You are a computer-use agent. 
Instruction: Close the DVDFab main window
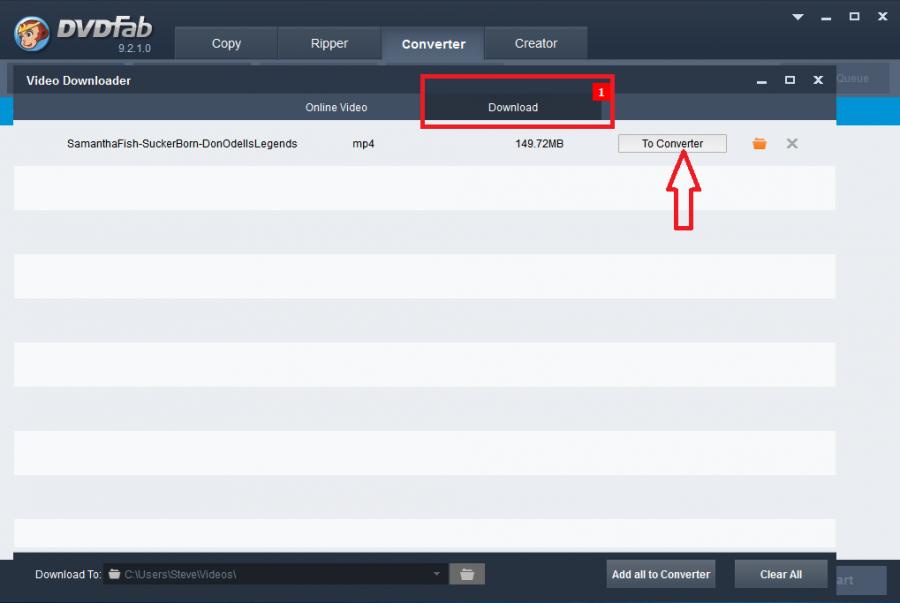click(x=882, y=17)
